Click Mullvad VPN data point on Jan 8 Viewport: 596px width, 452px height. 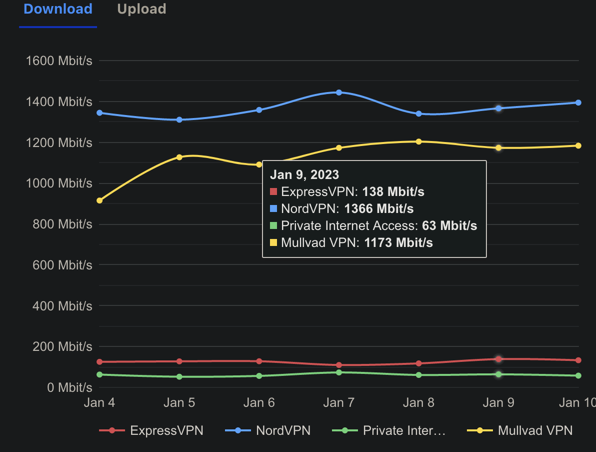pyautogui.click(x=419, y=142)
